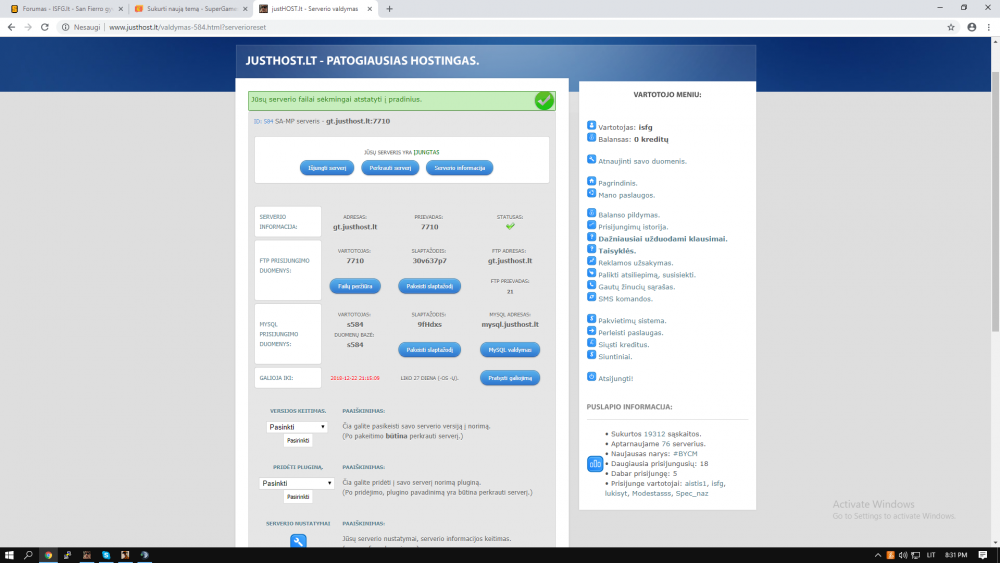Click Pasirinkti button under Versijos keitimas
Screen dimensions: 1000x563
click(x=298, y=441)
